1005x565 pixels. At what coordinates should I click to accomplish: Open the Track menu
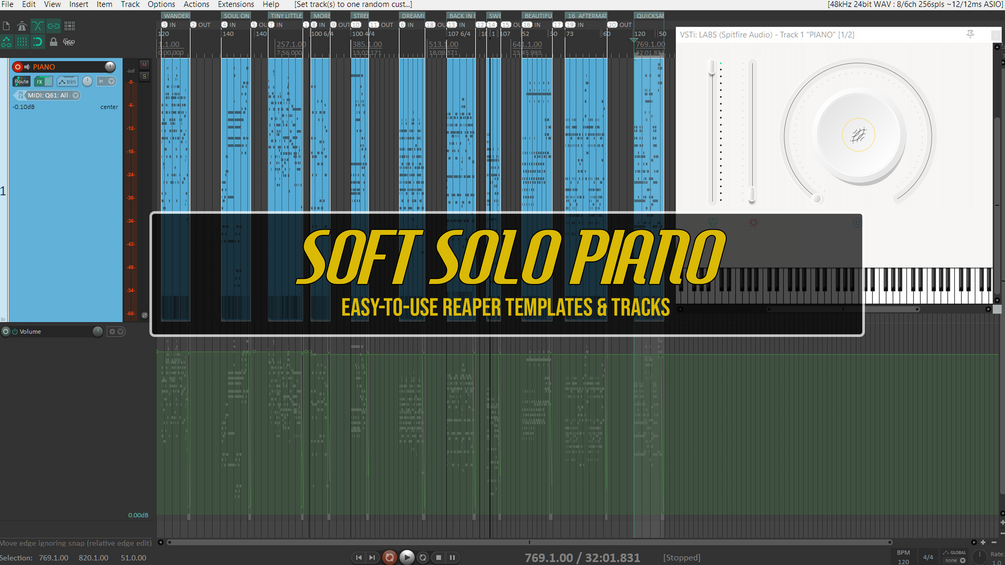pos(130,4)
